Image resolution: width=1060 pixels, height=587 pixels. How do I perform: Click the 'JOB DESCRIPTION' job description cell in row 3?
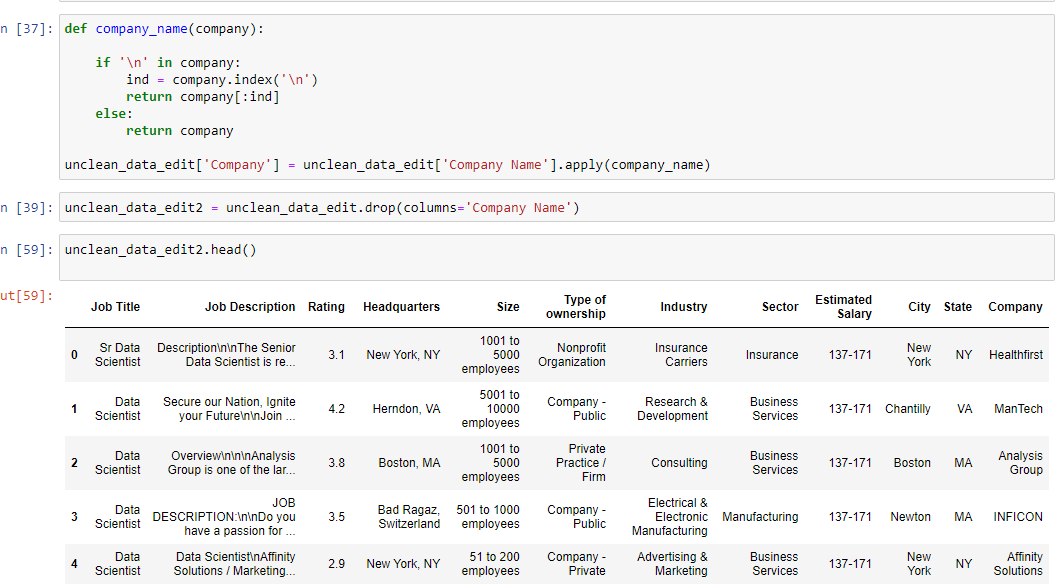click(224, 517)
